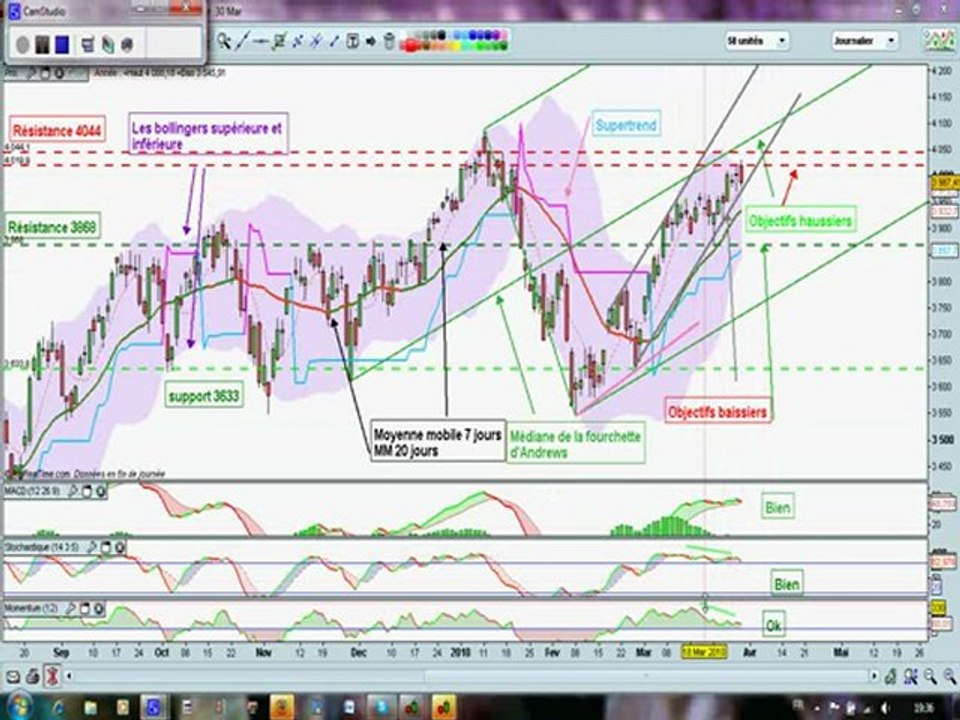Click the CamStudio pause button
960x720 pixels.
point(42,45)
